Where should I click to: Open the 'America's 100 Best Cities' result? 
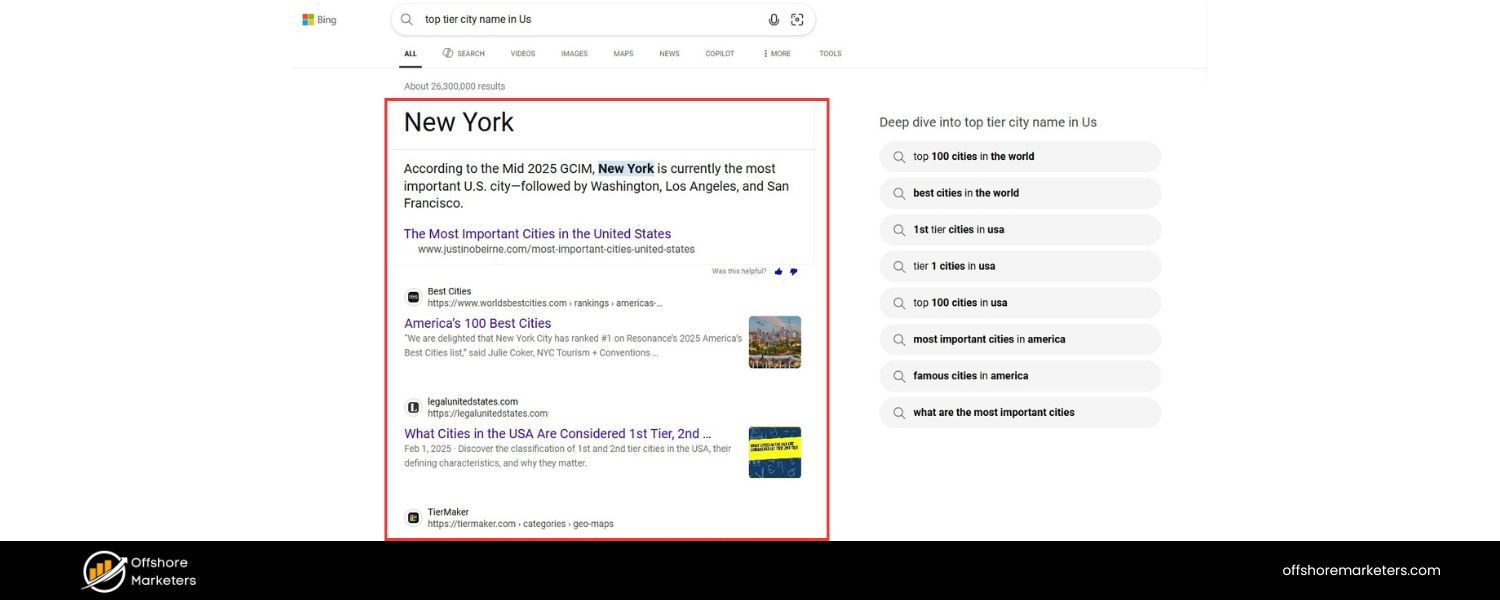point(477,322)
